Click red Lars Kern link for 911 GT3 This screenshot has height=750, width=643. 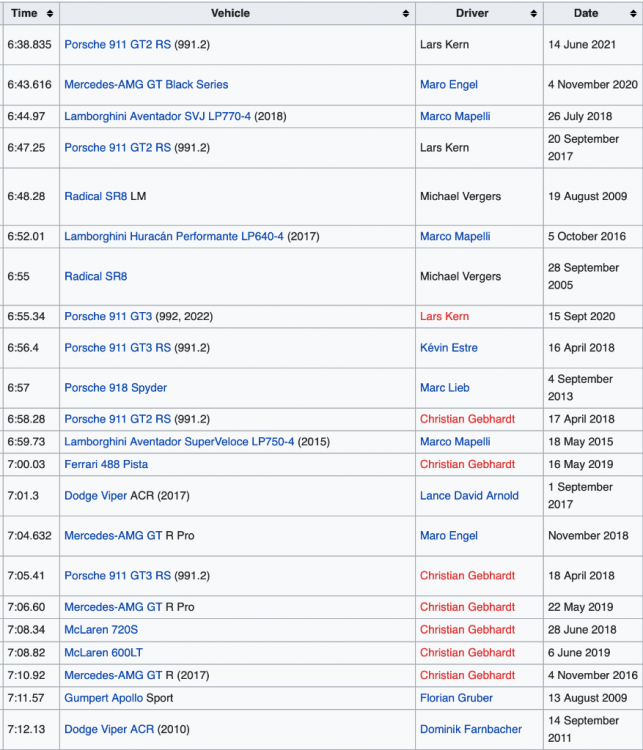click(x=444, y=317)
